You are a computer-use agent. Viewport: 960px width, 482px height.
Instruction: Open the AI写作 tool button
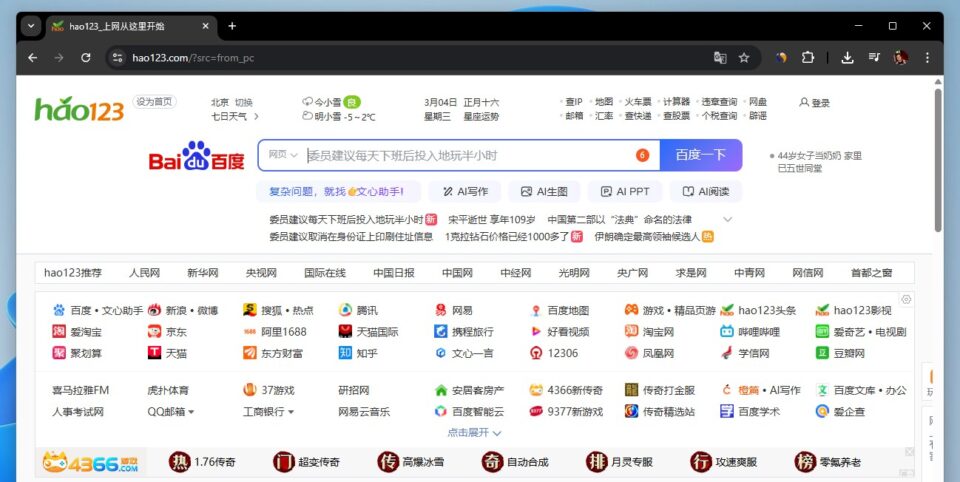465,192
